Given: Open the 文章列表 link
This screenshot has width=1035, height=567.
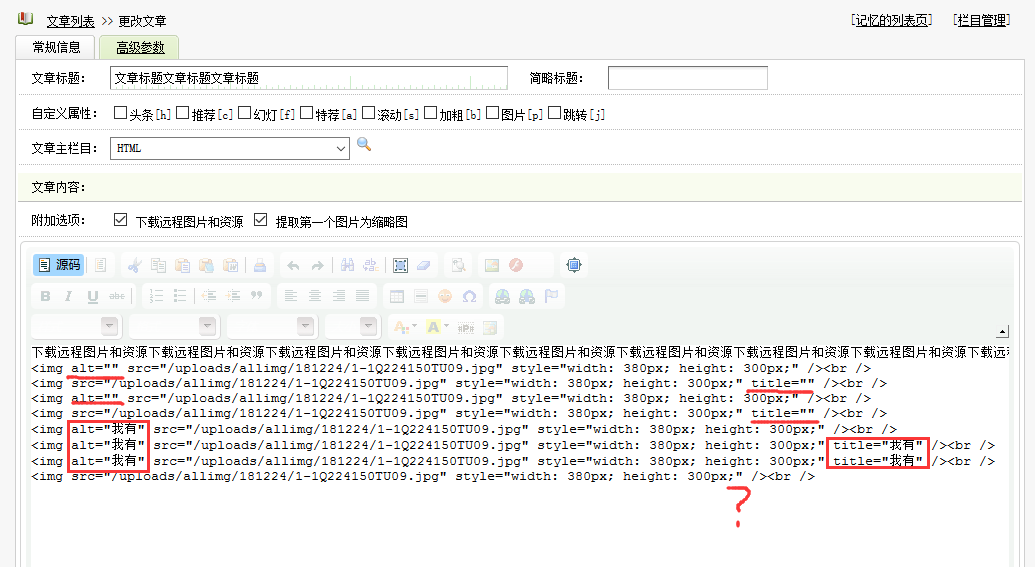Looking at the screenshot, I should (x=70, y=21).
